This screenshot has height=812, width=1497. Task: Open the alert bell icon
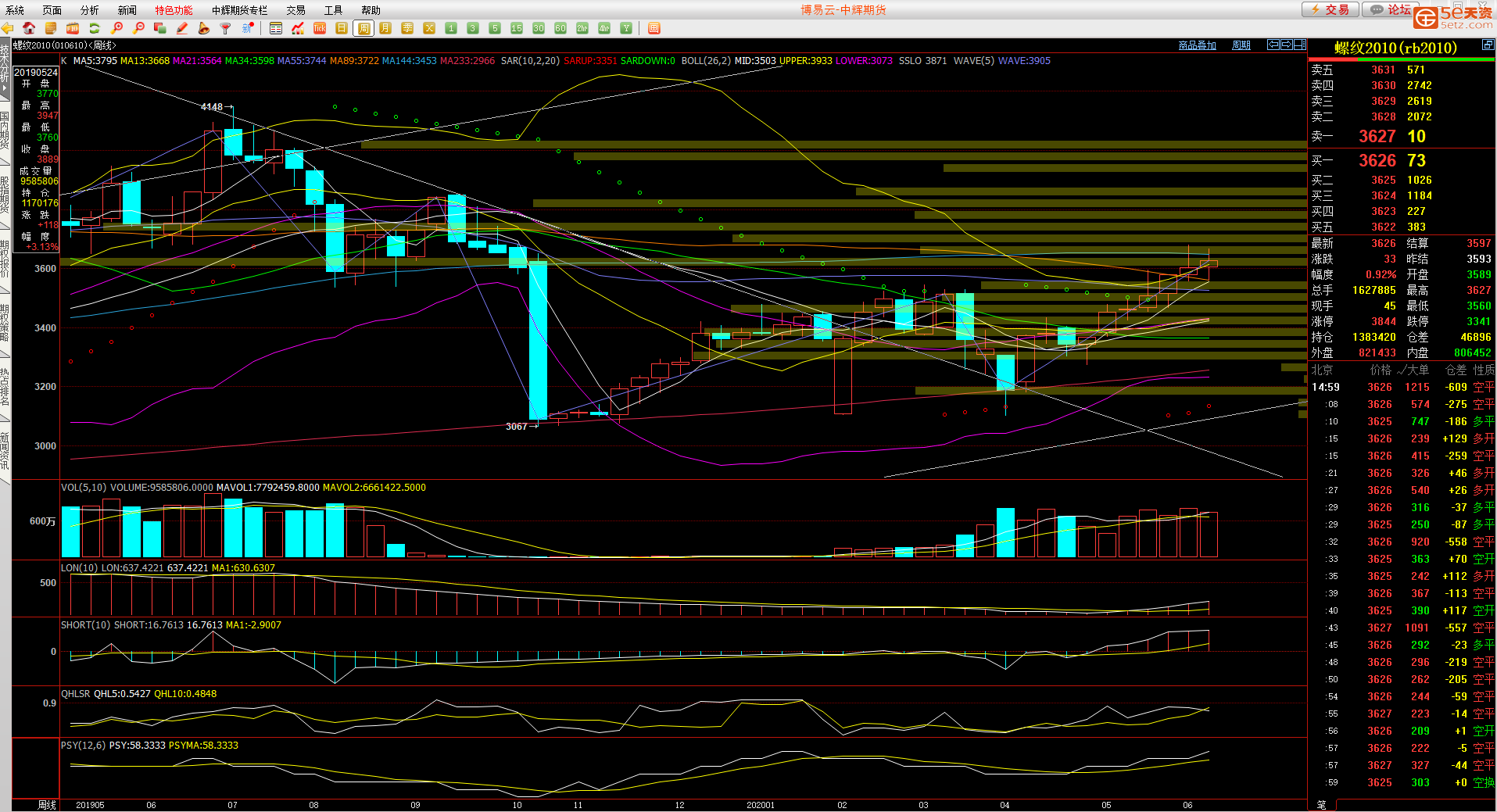(x=204, y=28)
